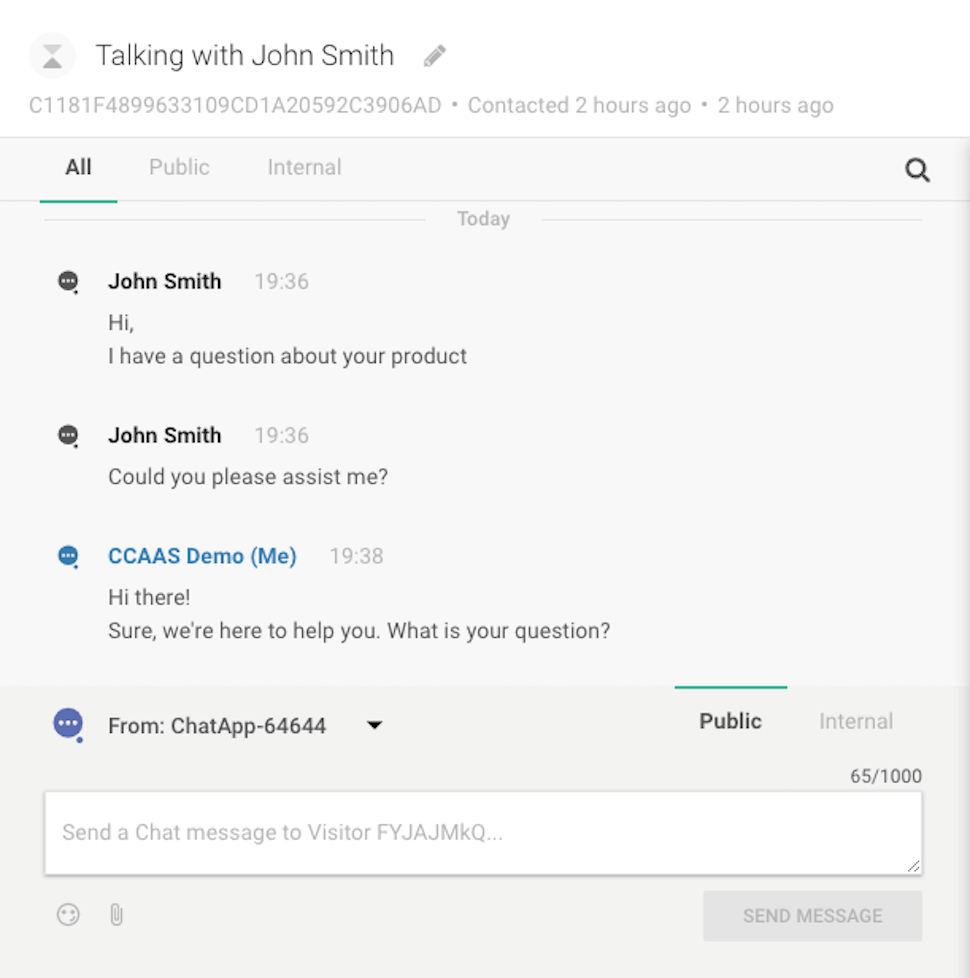Click the resize handle of the message box
The image size is (970, 978).
click(913, 866)
